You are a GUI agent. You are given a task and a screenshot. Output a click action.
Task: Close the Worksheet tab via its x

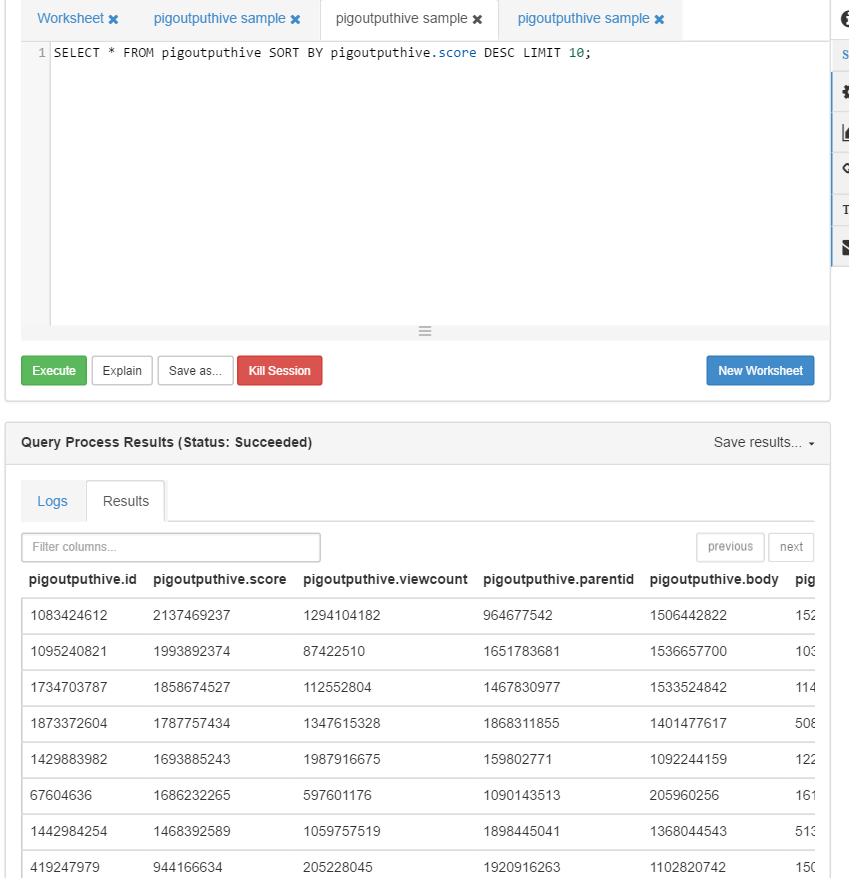[x=113, y=19]
